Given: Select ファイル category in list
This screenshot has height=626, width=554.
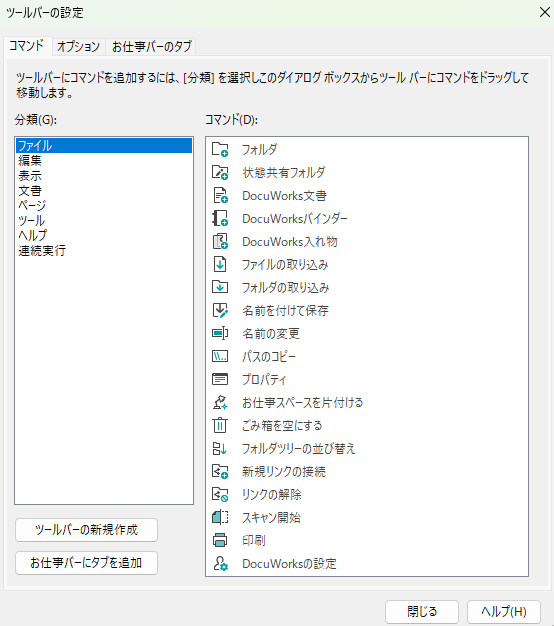Looking at the screenshot, I should (104, 146).
